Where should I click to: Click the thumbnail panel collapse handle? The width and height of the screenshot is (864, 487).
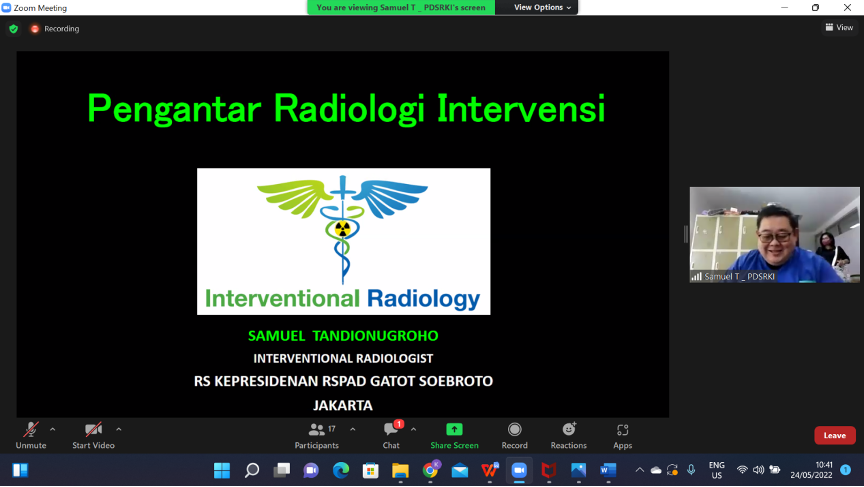pos(685,234)
